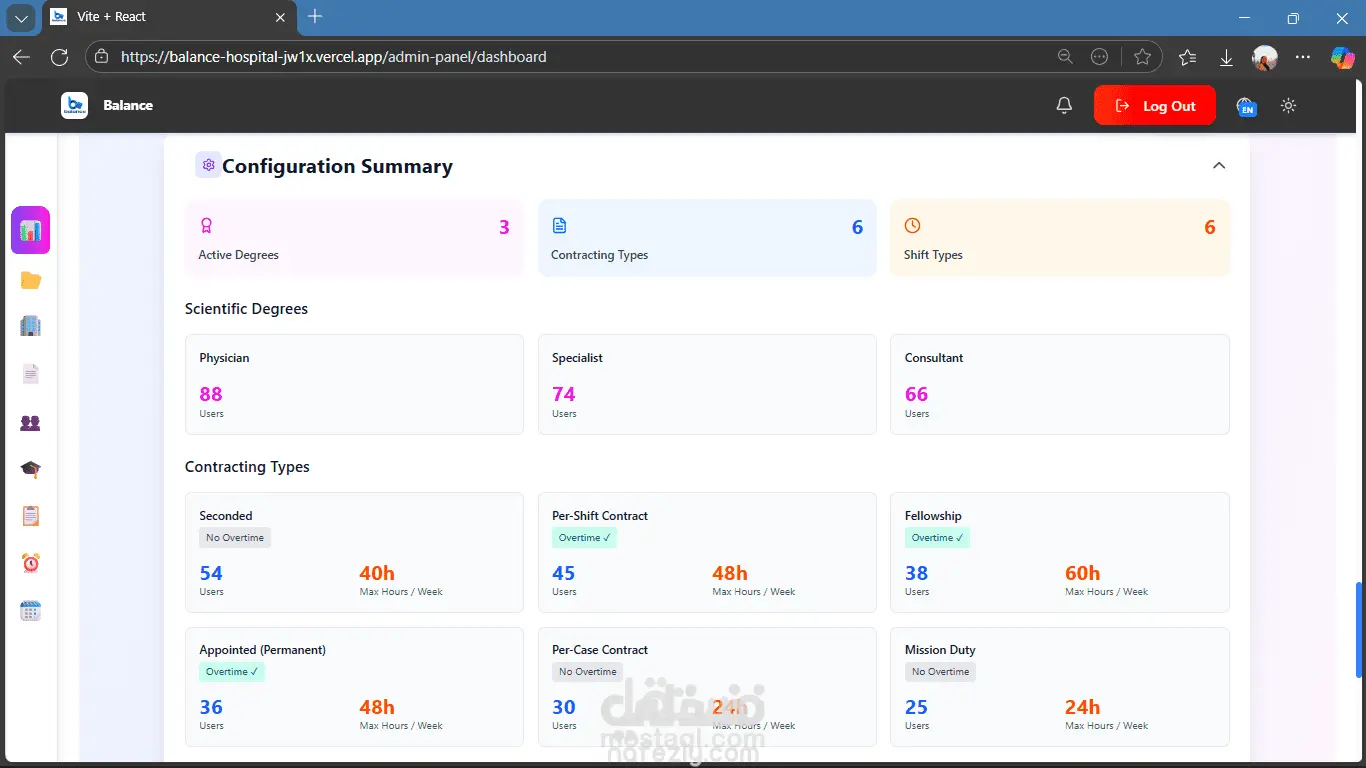Open the Copilot icon in browser toolbar
1366x768 pixels.
1342,57
